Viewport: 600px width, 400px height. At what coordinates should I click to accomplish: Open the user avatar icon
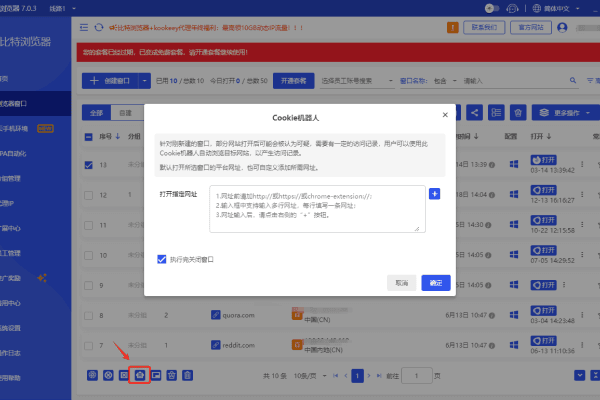[x=562, y=28]
